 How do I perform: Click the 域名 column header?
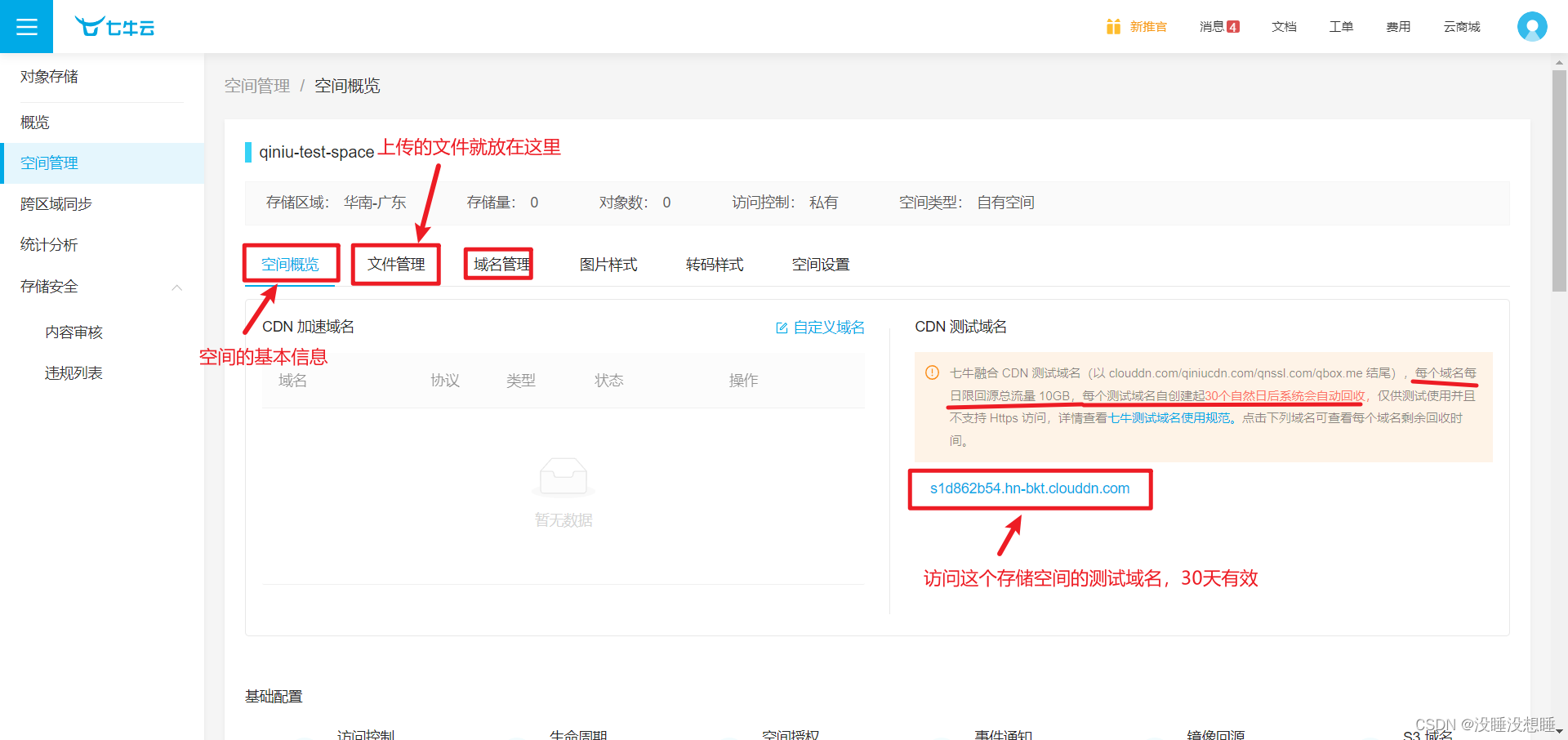click(292, 381)
